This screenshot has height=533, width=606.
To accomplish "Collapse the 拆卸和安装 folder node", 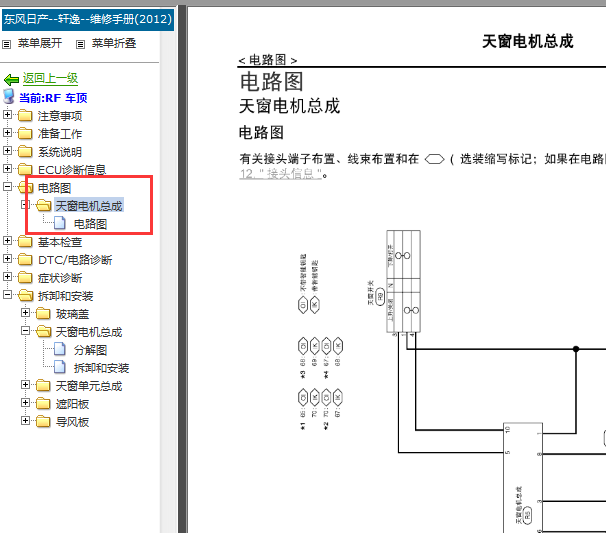I will point(7,295).
